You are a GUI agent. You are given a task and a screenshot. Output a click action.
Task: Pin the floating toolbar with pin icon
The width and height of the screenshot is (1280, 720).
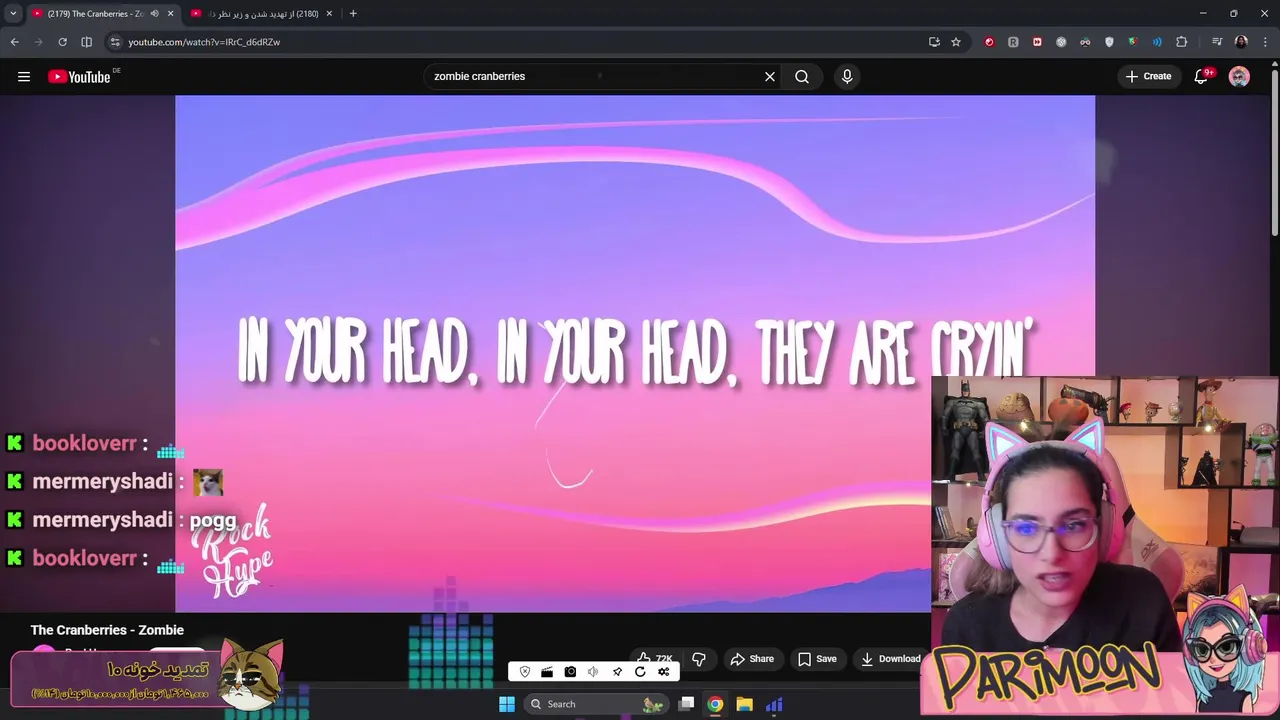point(617,672)
